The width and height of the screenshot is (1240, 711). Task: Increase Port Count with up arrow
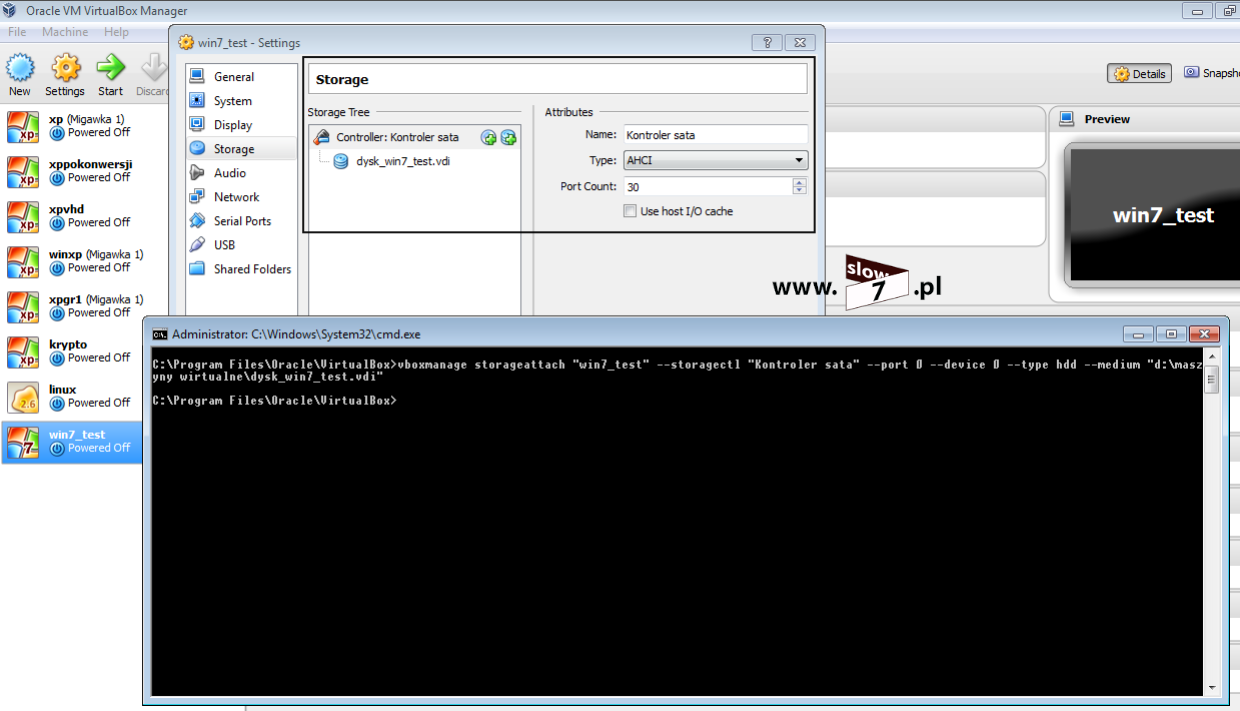(x=799, y=182)
